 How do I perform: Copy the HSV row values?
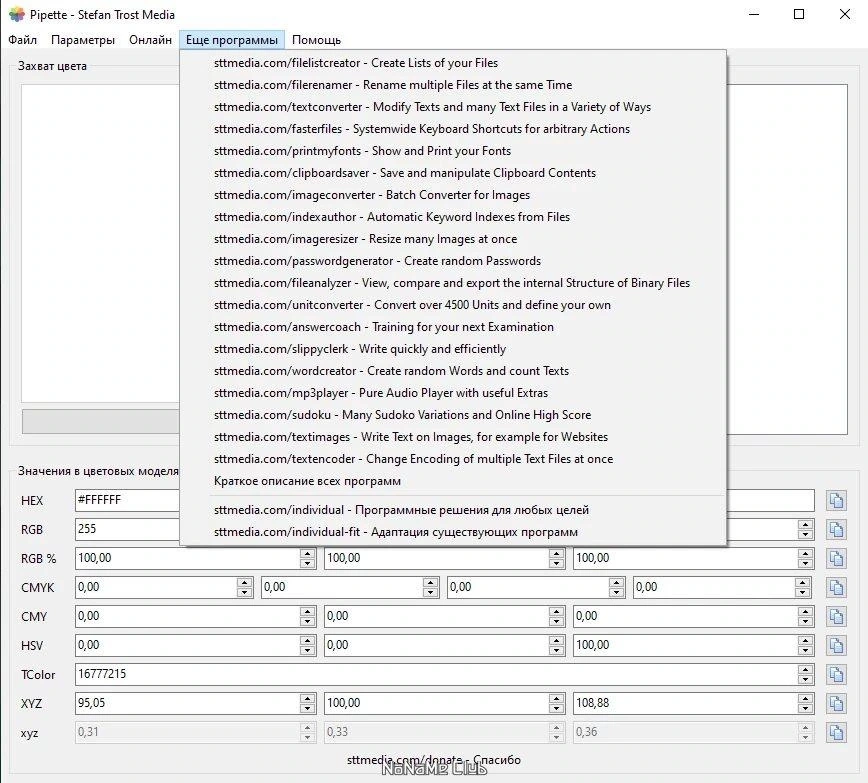pos(836,646)
